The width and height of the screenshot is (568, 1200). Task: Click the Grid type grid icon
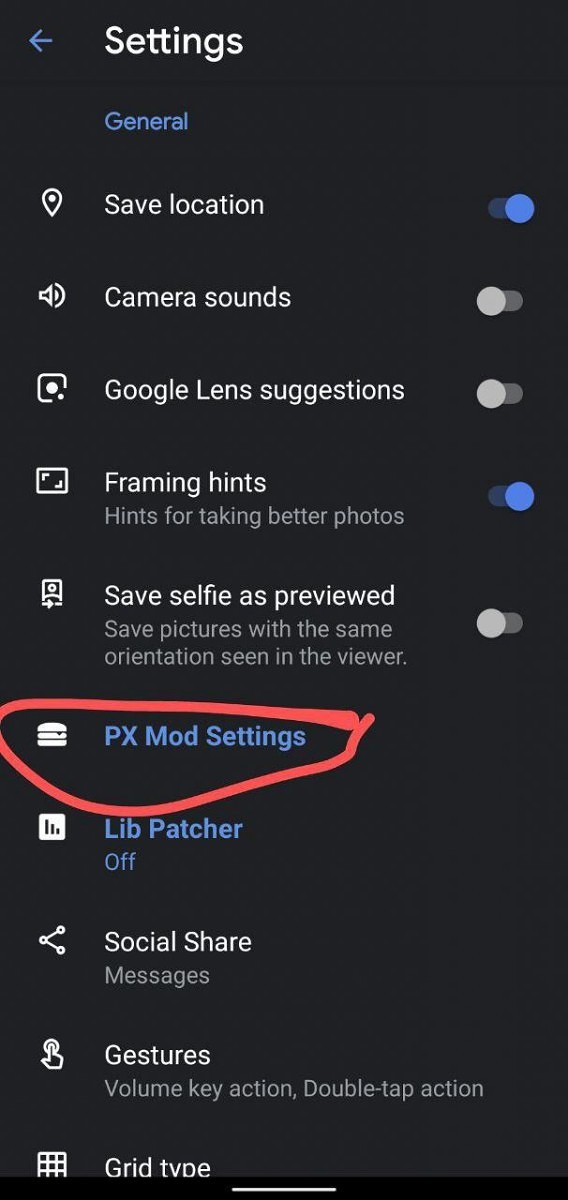52,1166
